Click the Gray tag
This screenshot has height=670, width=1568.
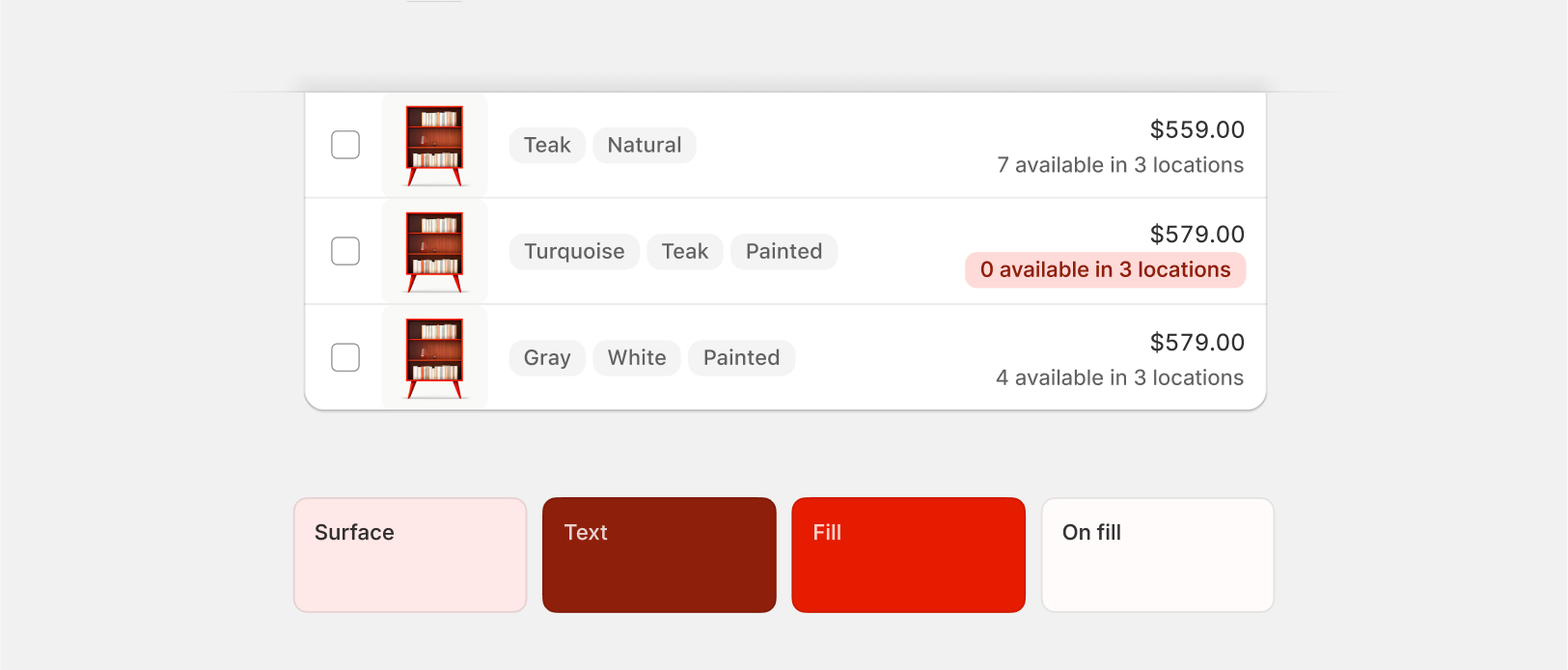(547, 357)
